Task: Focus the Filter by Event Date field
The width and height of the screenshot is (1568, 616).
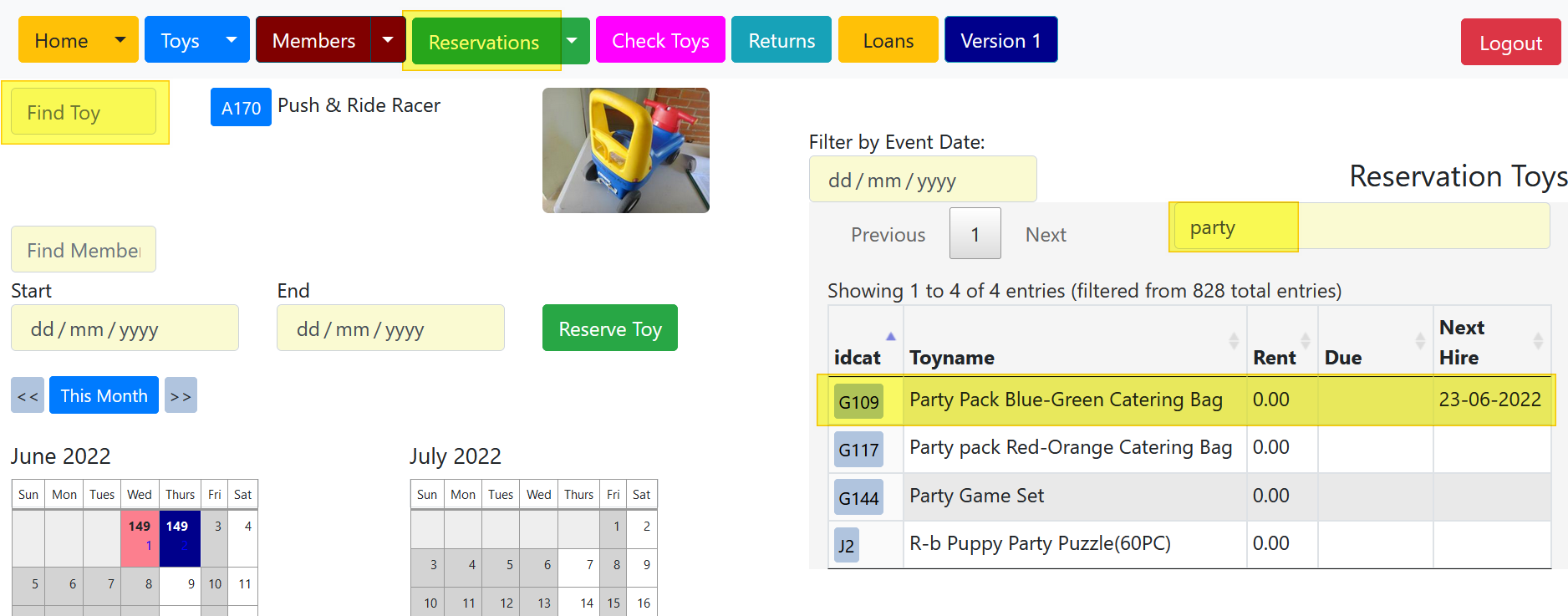Action: (x=922, y=180)
